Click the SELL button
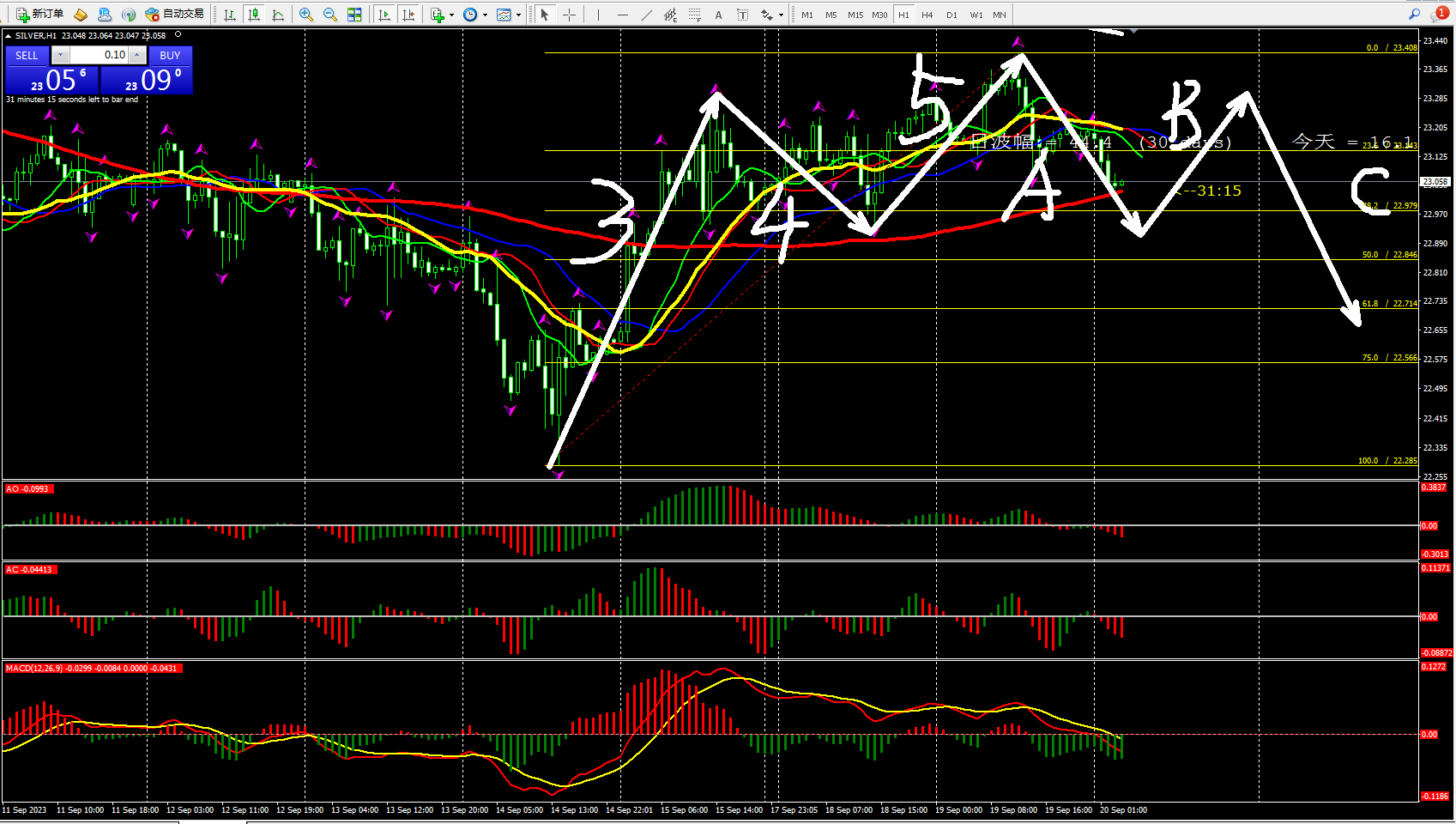This screenshot has width=1456, height=824. point(27,55)
